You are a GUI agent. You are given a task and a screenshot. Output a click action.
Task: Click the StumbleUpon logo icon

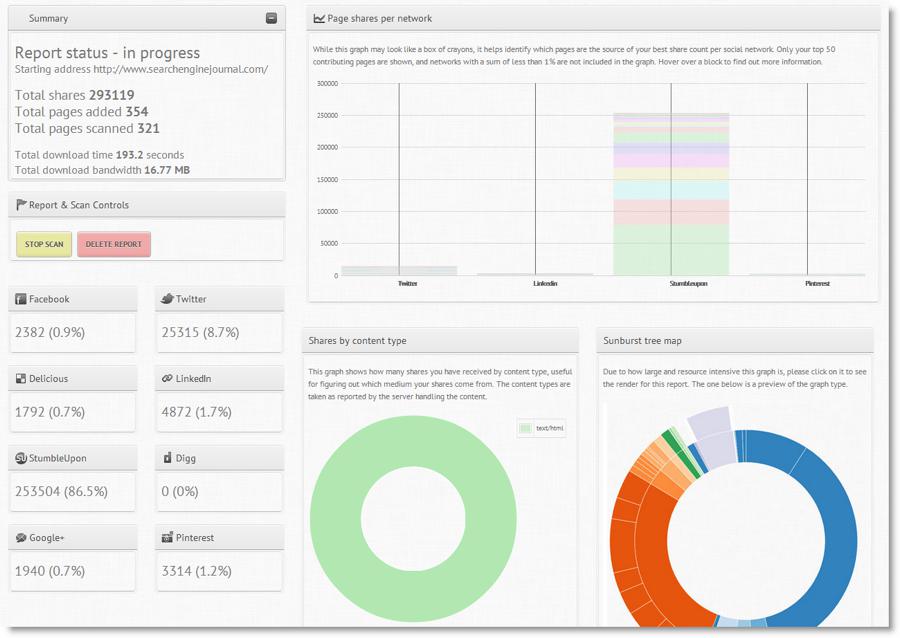[x=21, y=458]
